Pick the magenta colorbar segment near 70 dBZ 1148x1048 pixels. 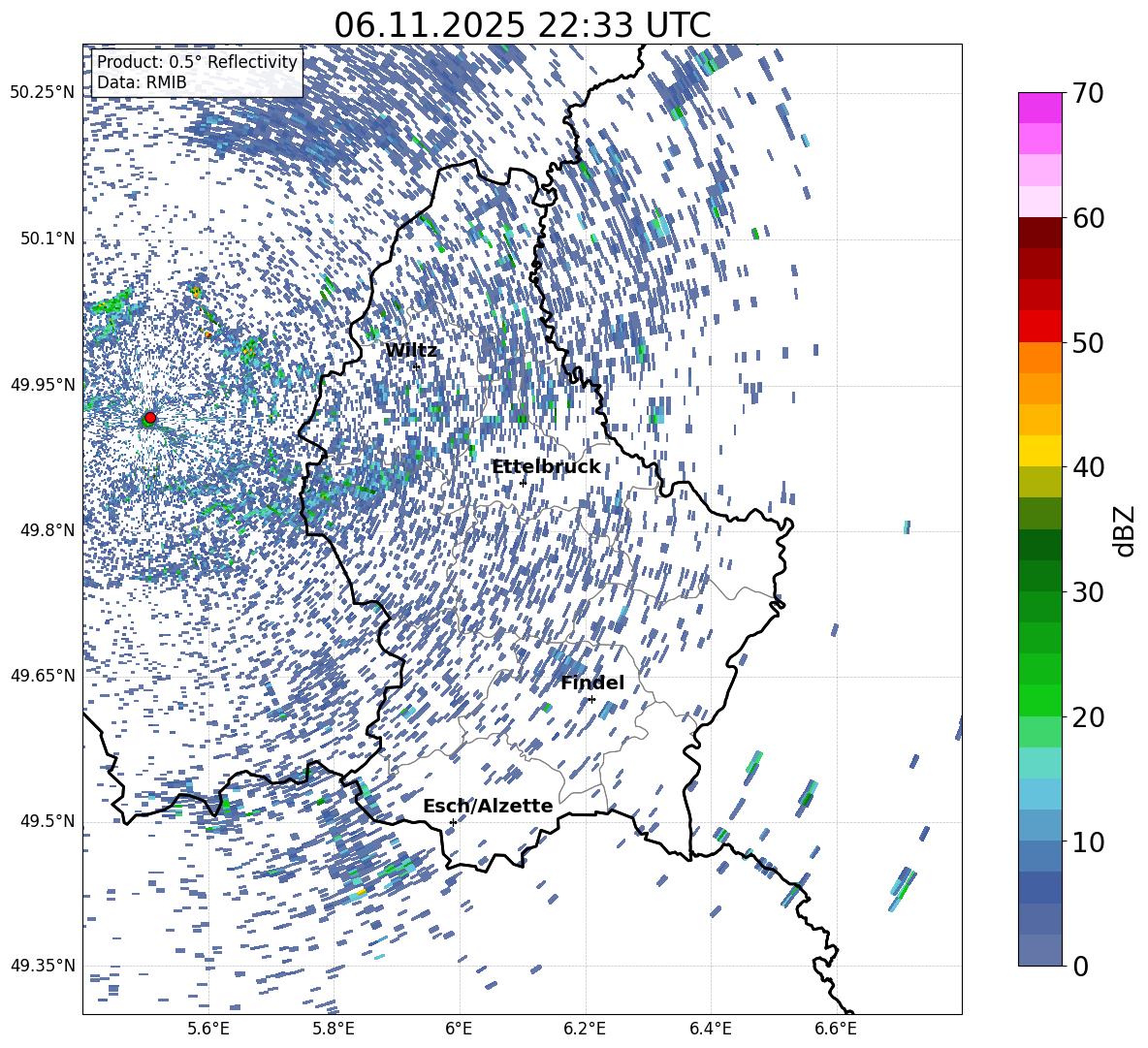click(x=1039, y=109)
